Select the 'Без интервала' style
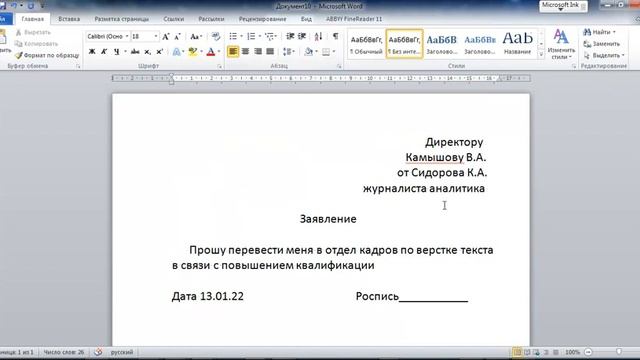The width and height of the screenshot is (640, 360). [404, 44]
